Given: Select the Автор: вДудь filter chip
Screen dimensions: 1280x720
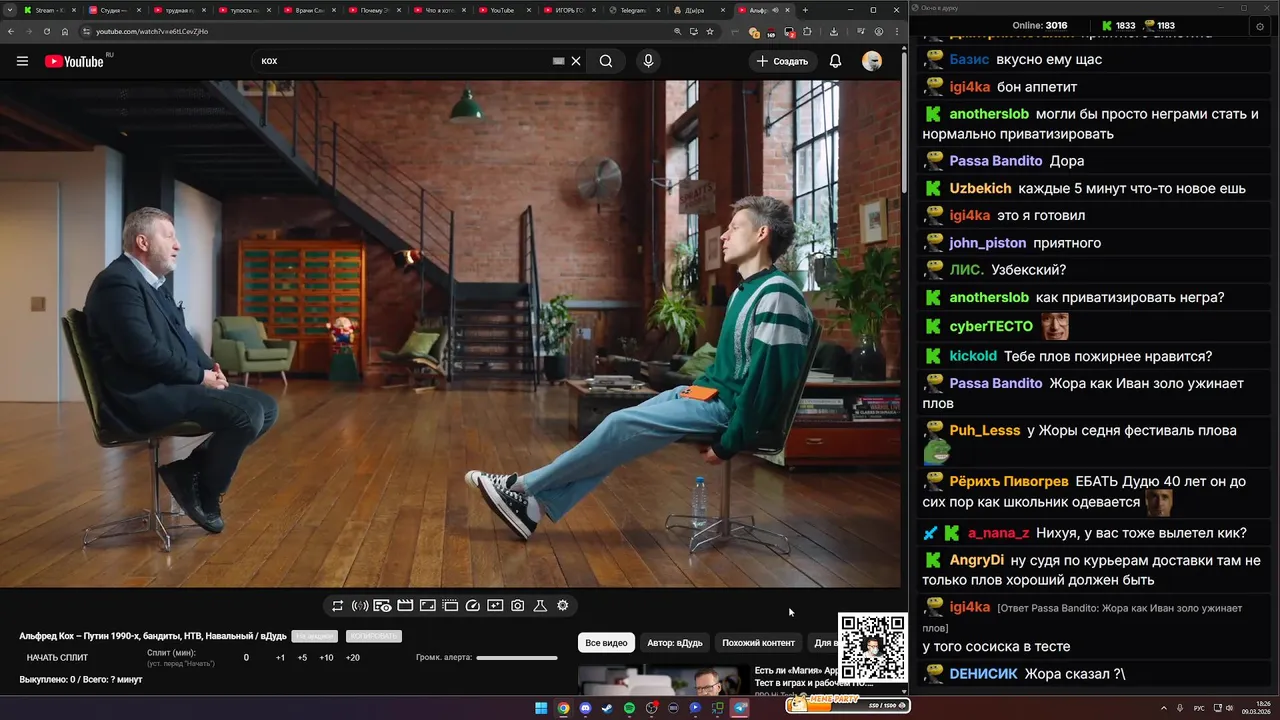Looking at the screenshot, I should click(x=675, y=643).
